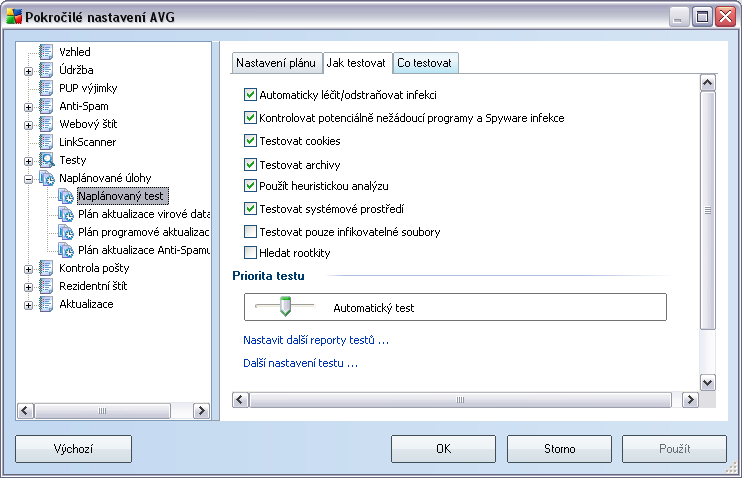Image resolution: width=742 pixels, height=478 pixels.
Task: Click the Aktualizace tree item icon
Action: pyautogui.click(x=46, y=304)
